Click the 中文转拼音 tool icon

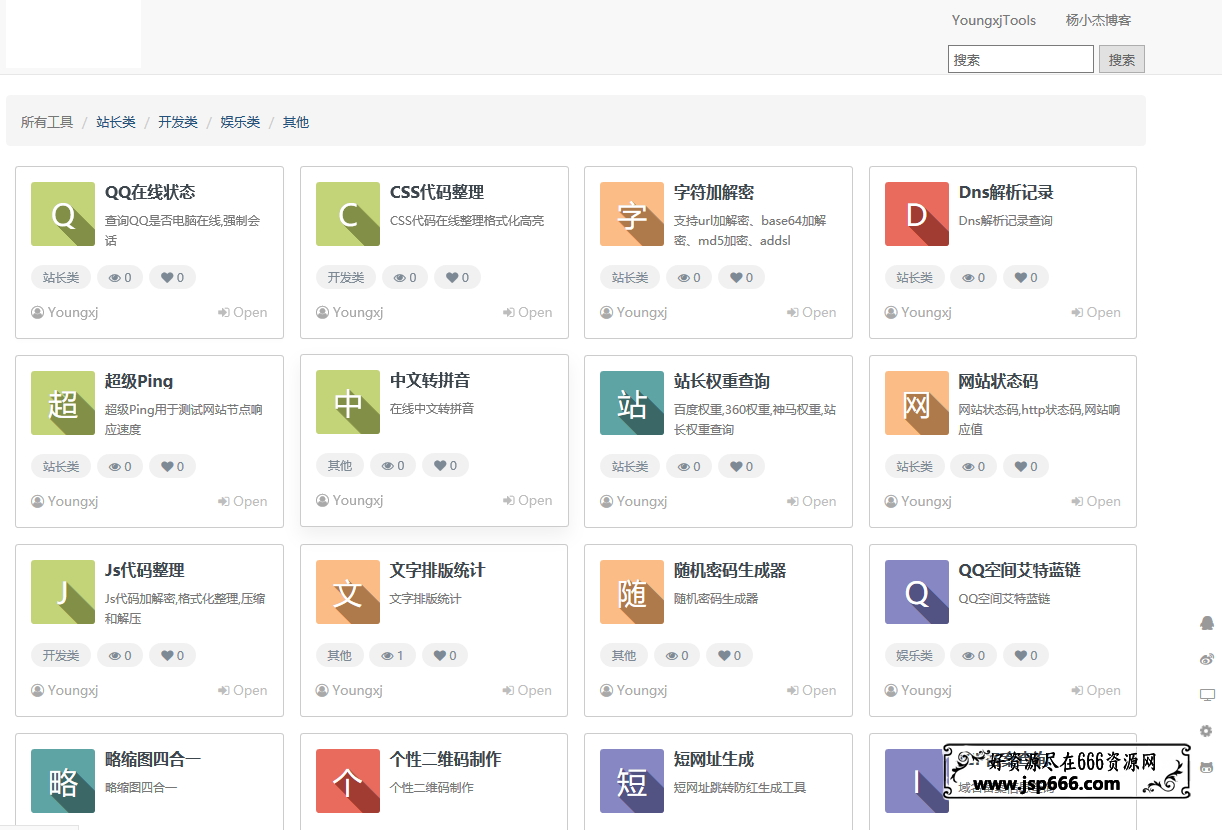347,403
